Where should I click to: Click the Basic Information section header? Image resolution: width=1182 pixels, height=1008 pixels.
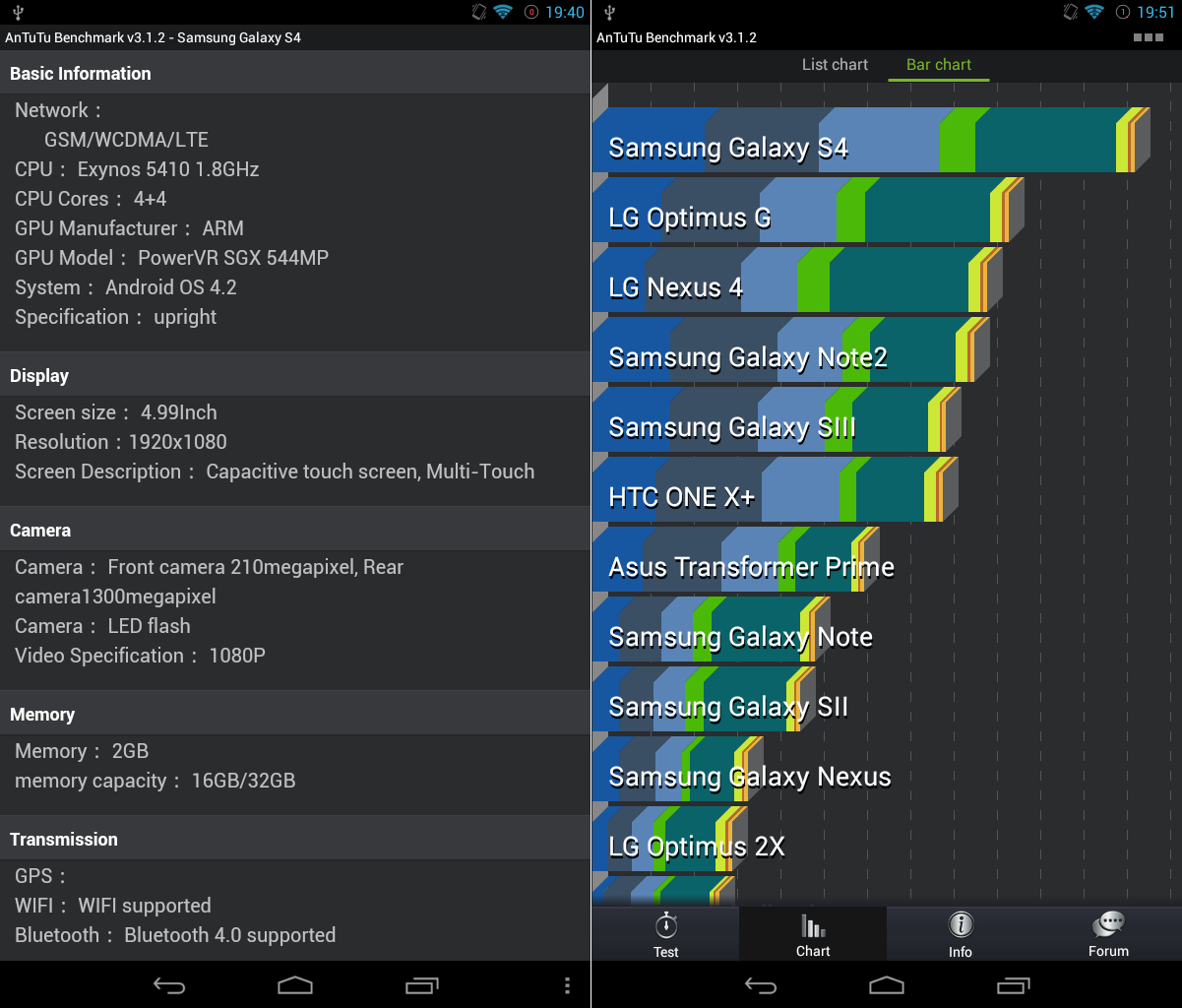tap(295, 74)
